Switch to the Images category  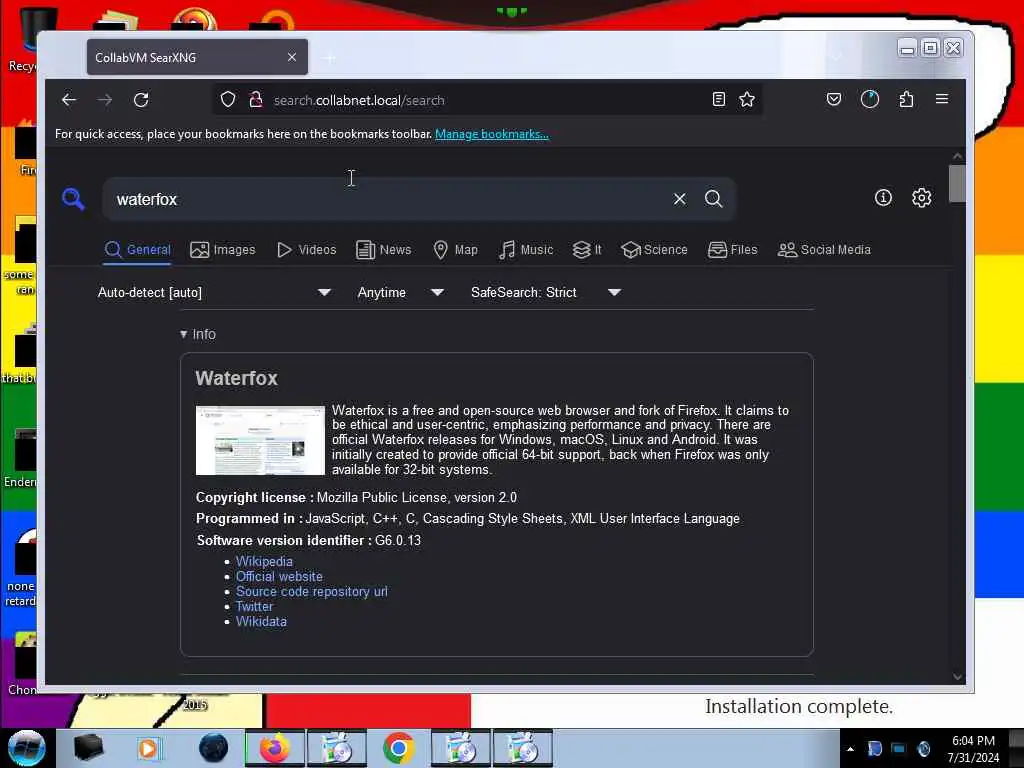223,249
